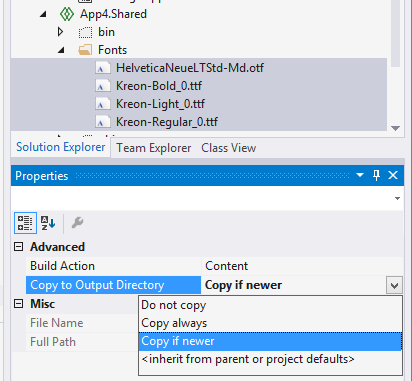The image size is (412, 381).
Task: Click the Copy if newer value field
Action: tap(294, 285)
